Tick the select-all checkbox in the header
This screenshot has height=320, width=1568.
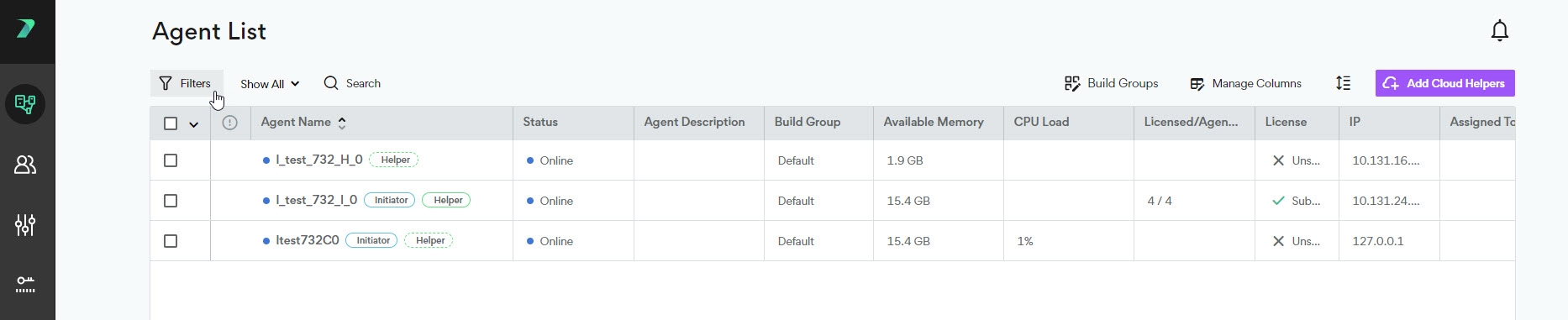tap(171, 123)
